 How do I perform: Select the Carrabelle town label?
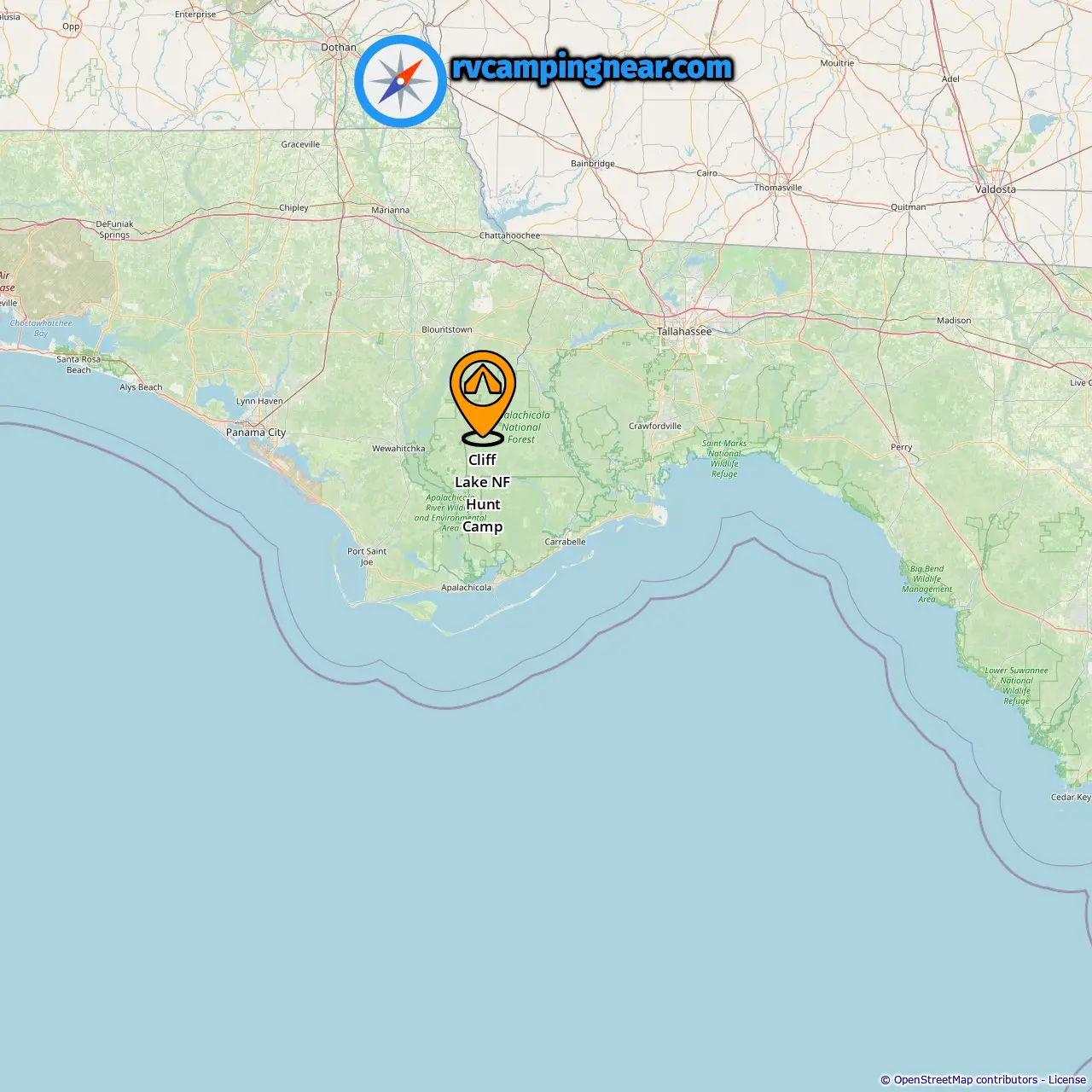565,542
